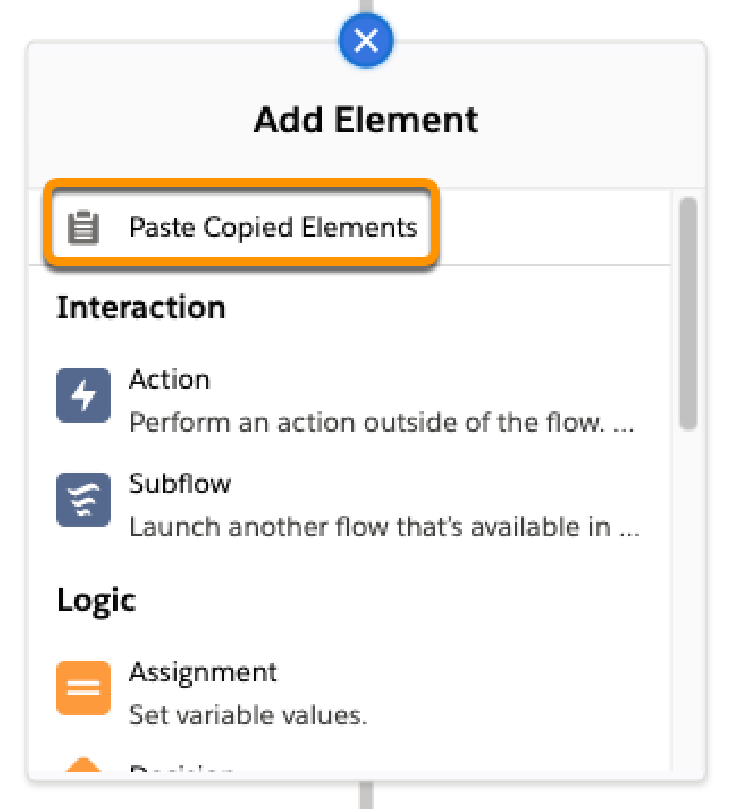732x809 pixels.
Task: Click the element list scrollbar thumb
Action: pos(688,313)
